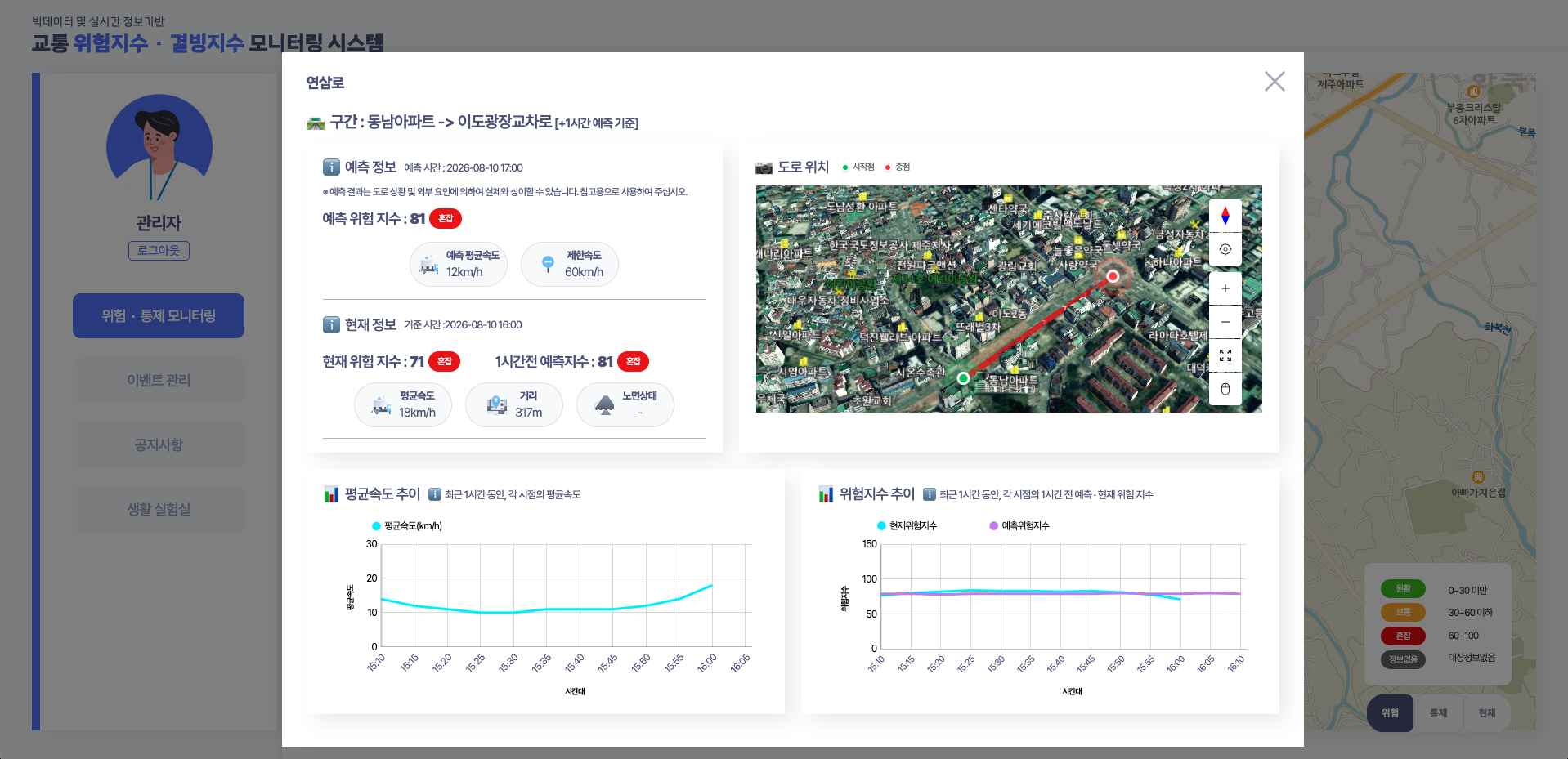Click the info icon next to 예측 정보
1568x759 pixels.
point(331,167)
